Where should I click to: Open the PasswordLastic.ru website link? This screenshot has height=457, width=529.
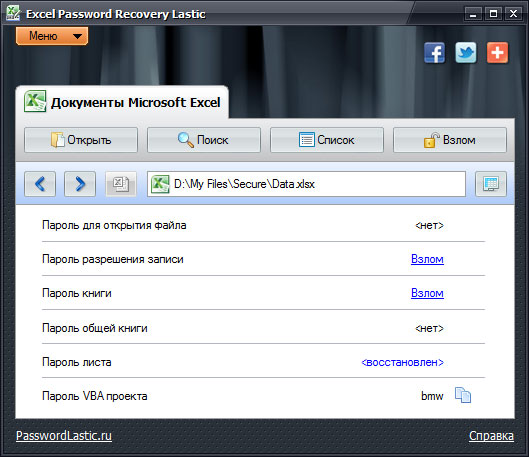64,436
